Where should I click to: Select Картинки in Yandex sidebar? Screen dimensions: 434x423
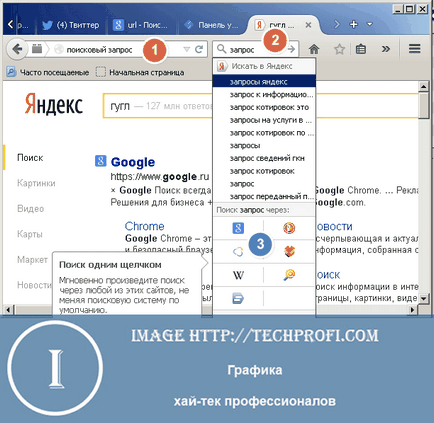[x=36, y=183]
